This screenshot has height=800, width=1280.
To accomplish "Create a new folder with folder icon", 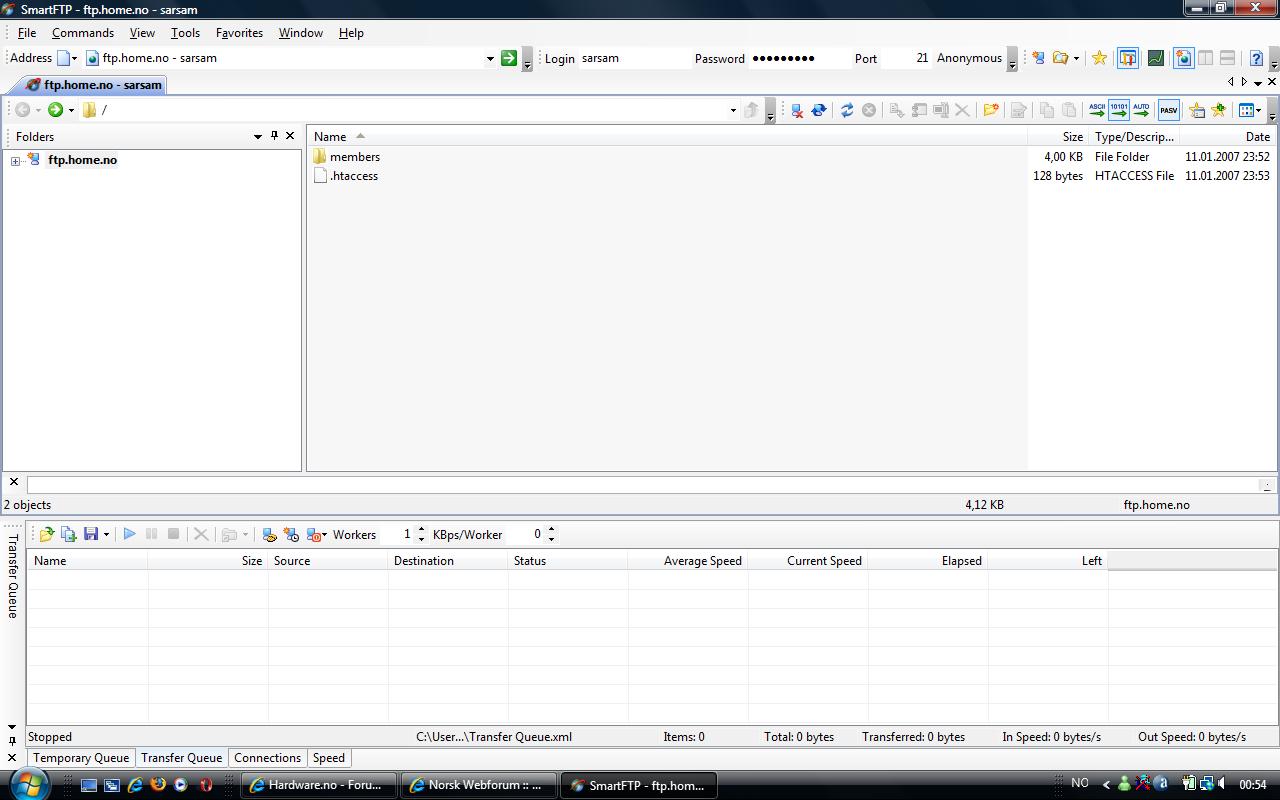I will click(x=991, y=110).
